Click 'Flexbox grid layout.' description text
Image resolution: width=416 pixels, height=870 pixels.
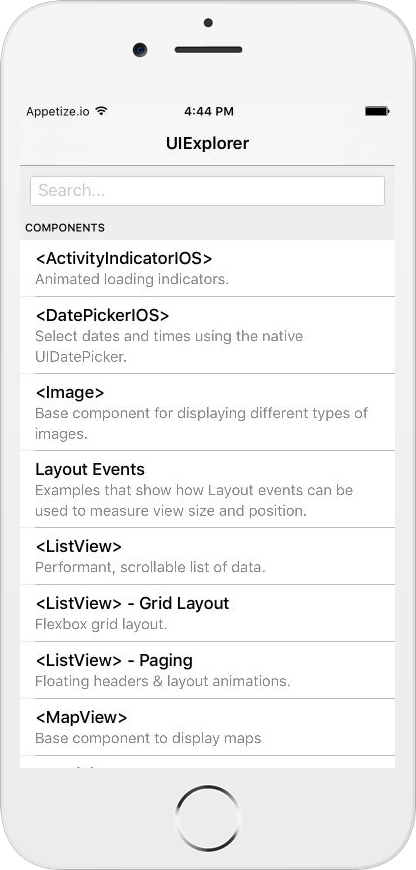tap(101, 624)
